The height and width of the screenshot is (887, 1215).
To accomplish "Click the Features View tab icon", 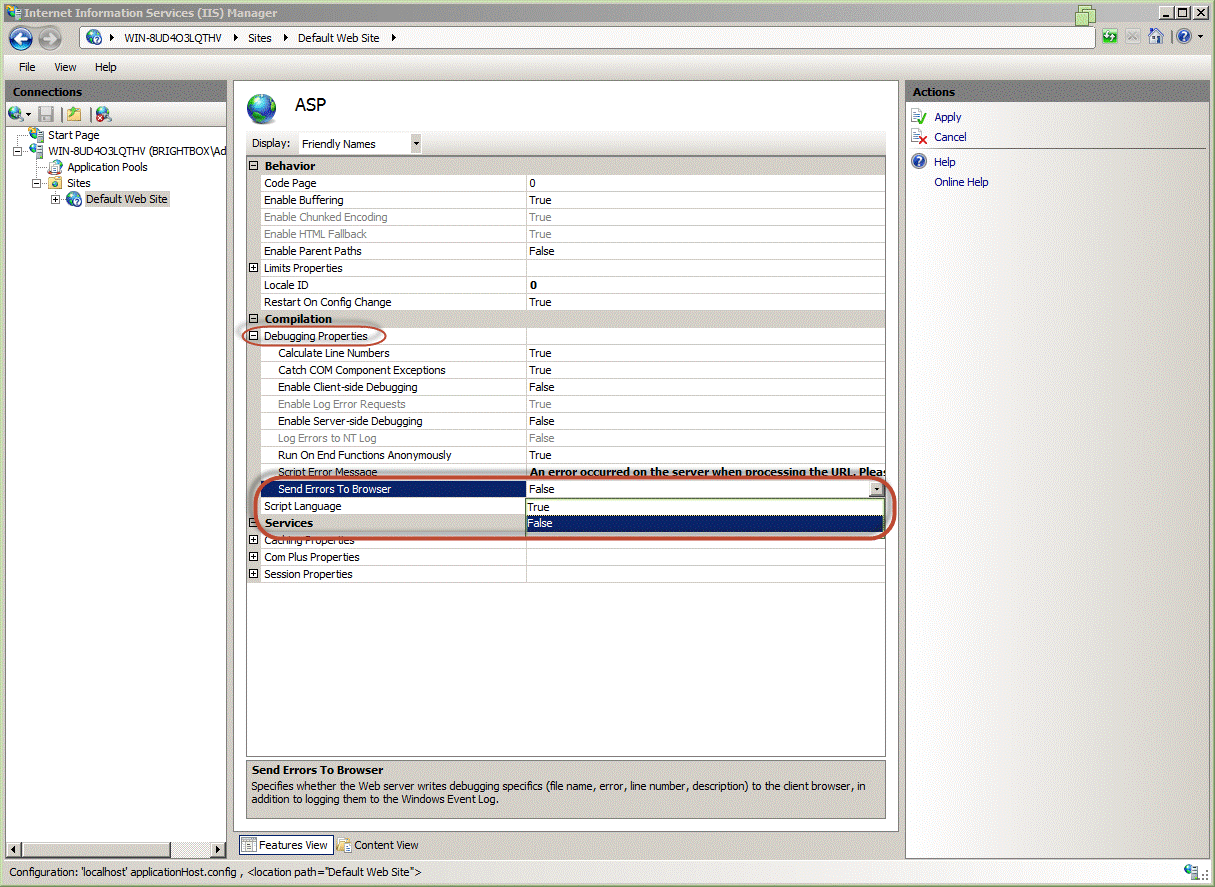I will tap(248, 845).
